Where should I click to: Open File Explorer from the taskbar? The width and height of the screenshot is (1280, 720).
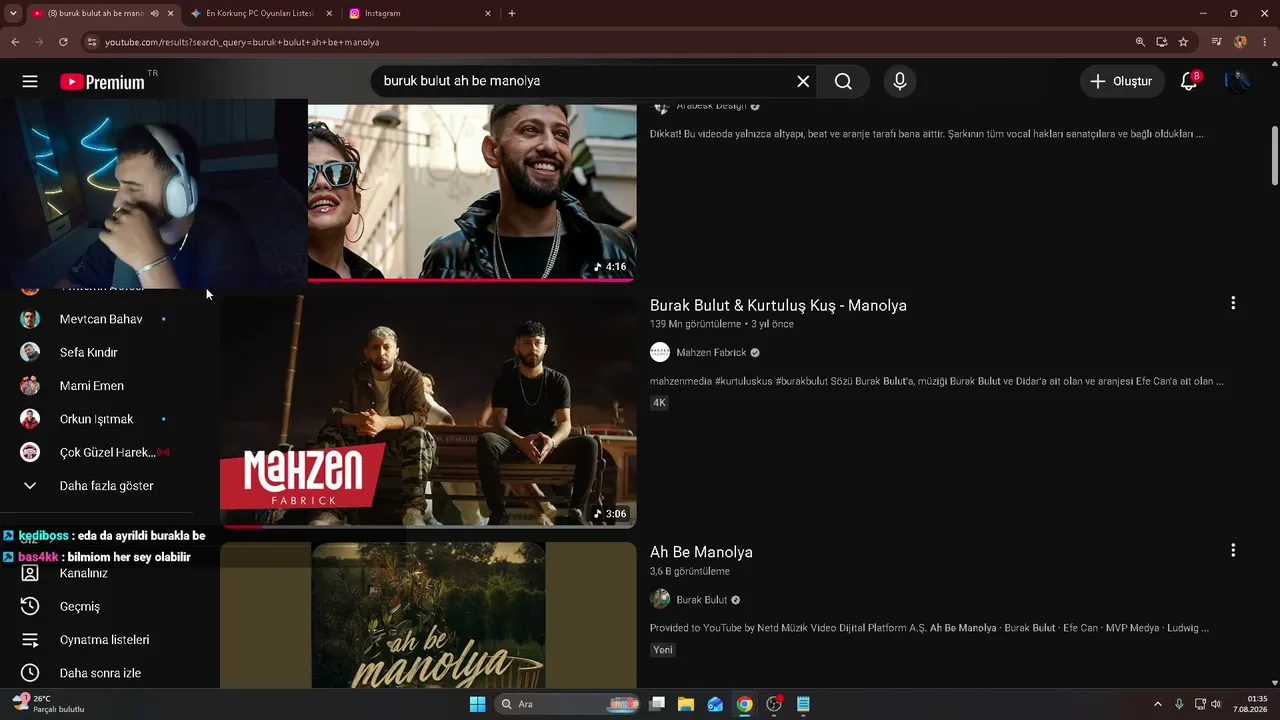[x=686, y=704]
